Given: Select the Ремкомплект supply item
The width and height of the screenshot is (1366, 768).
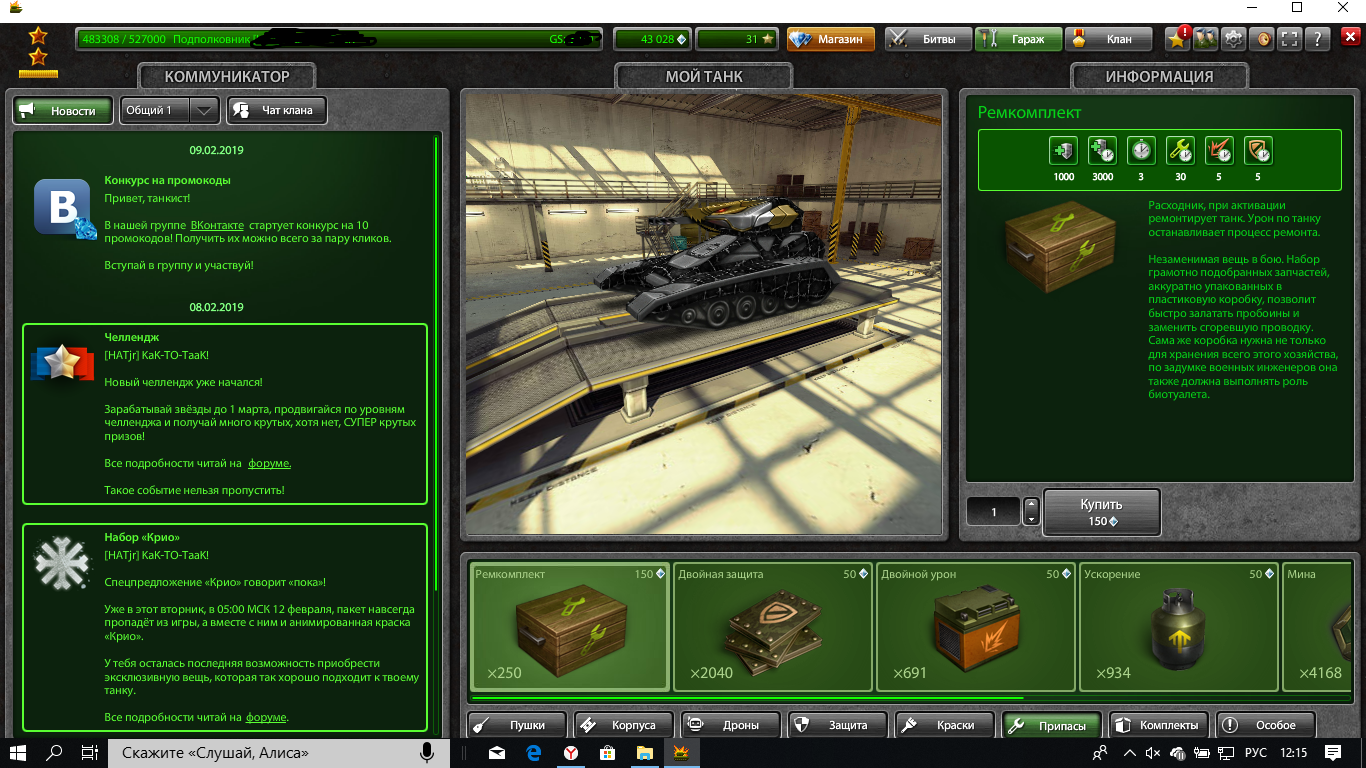Looking at the screenshot, I should [x=569, y=626].
